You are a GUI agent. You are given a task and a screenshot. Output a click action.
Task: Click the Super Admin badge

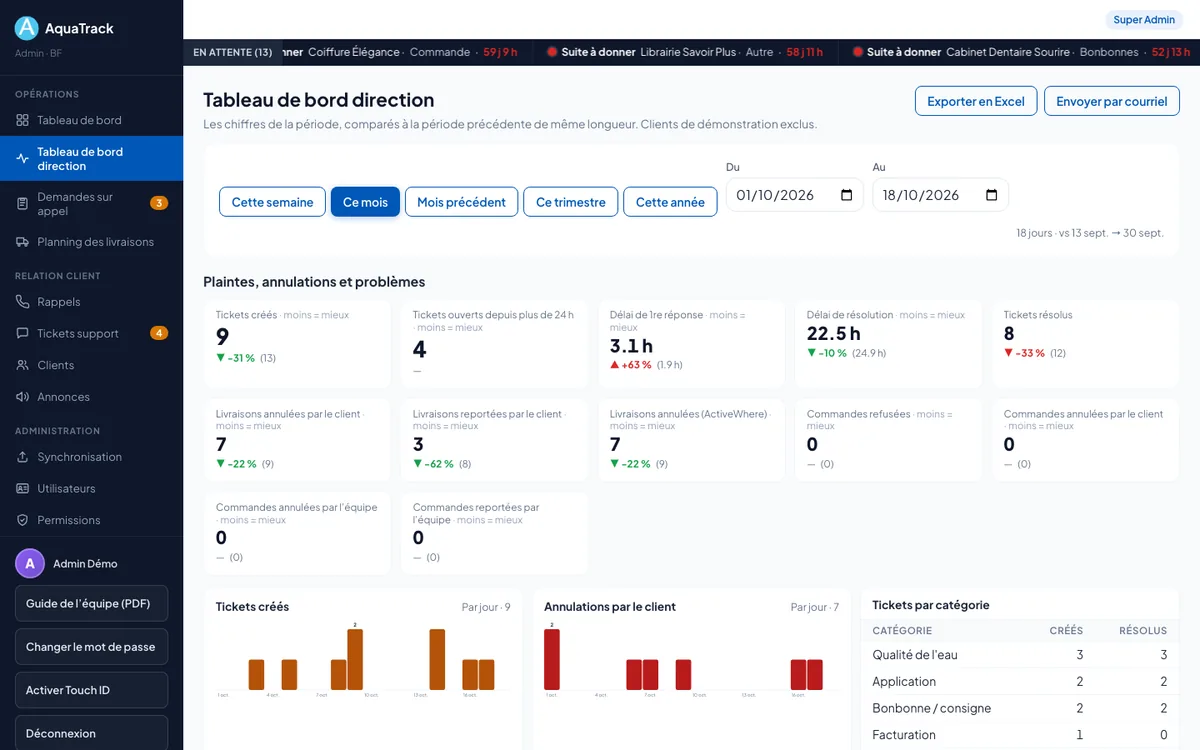1144,20
